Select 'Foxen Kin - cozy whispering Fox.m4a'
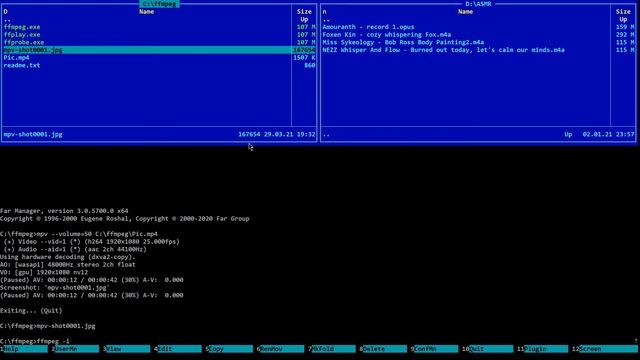 [x=387, y=35]
